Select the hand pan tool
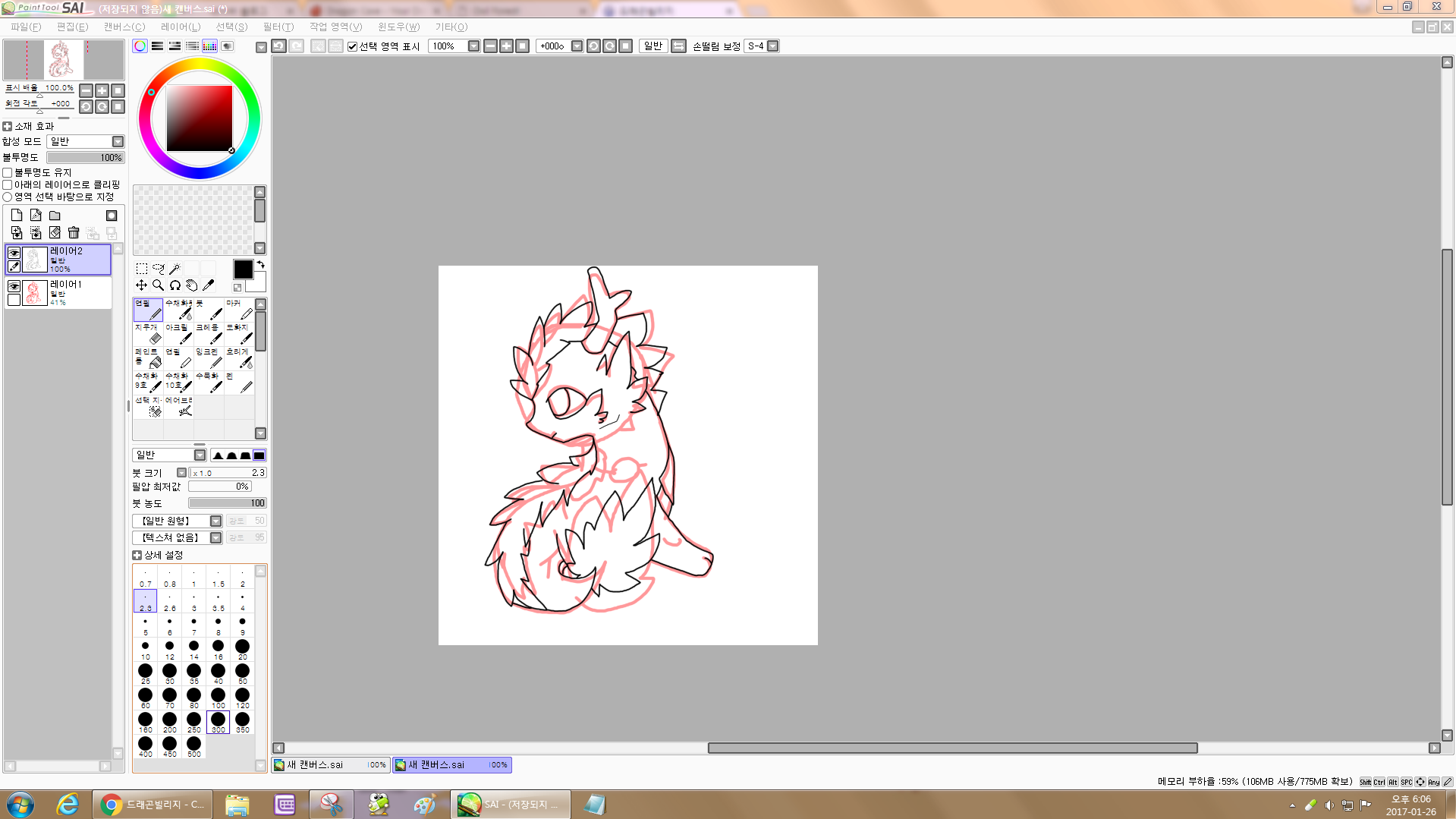 coord(192,285)
